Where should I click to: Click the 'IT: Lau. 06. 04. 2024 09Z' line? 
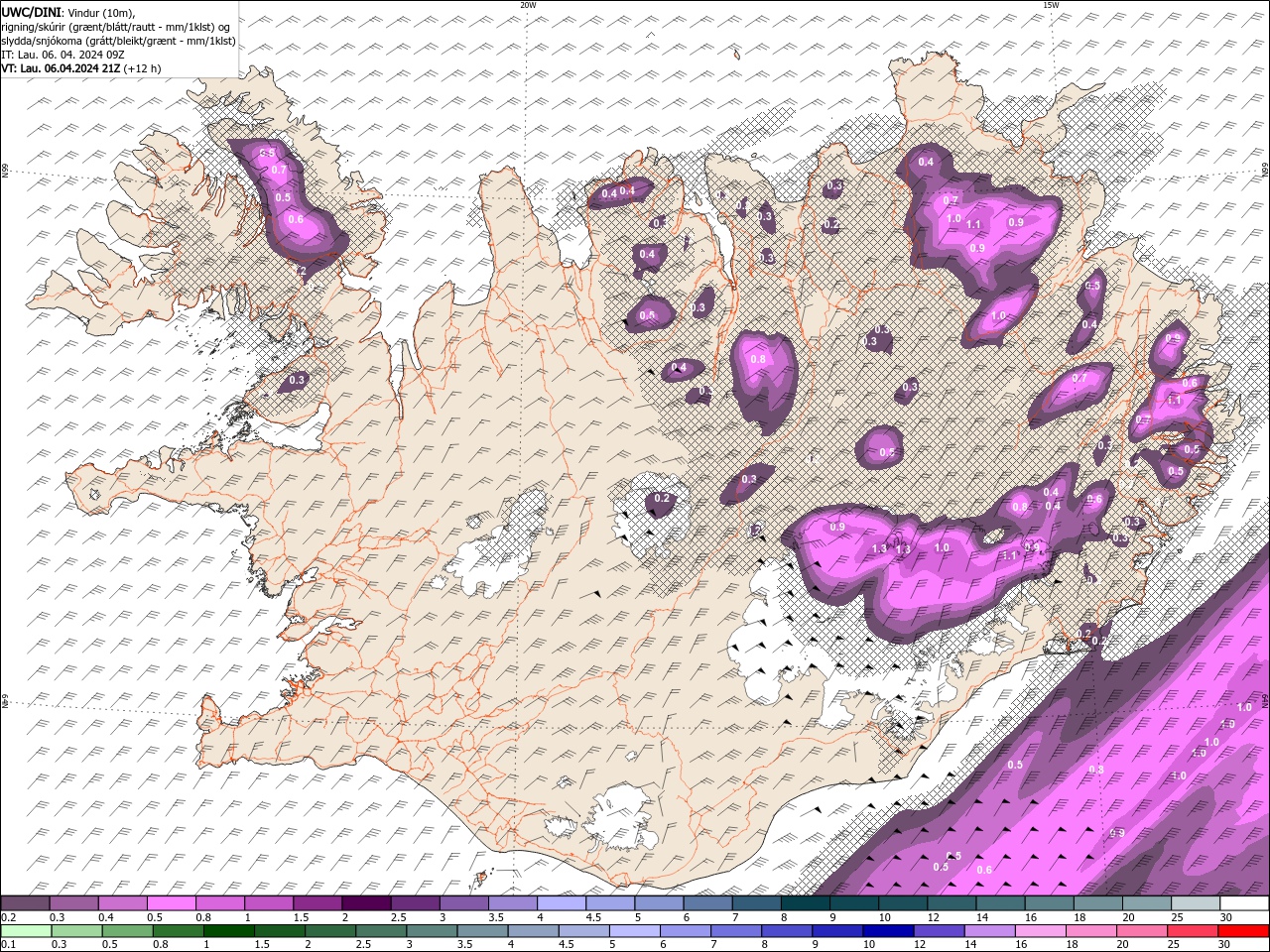pyautogui.click(x=62, y=55)
